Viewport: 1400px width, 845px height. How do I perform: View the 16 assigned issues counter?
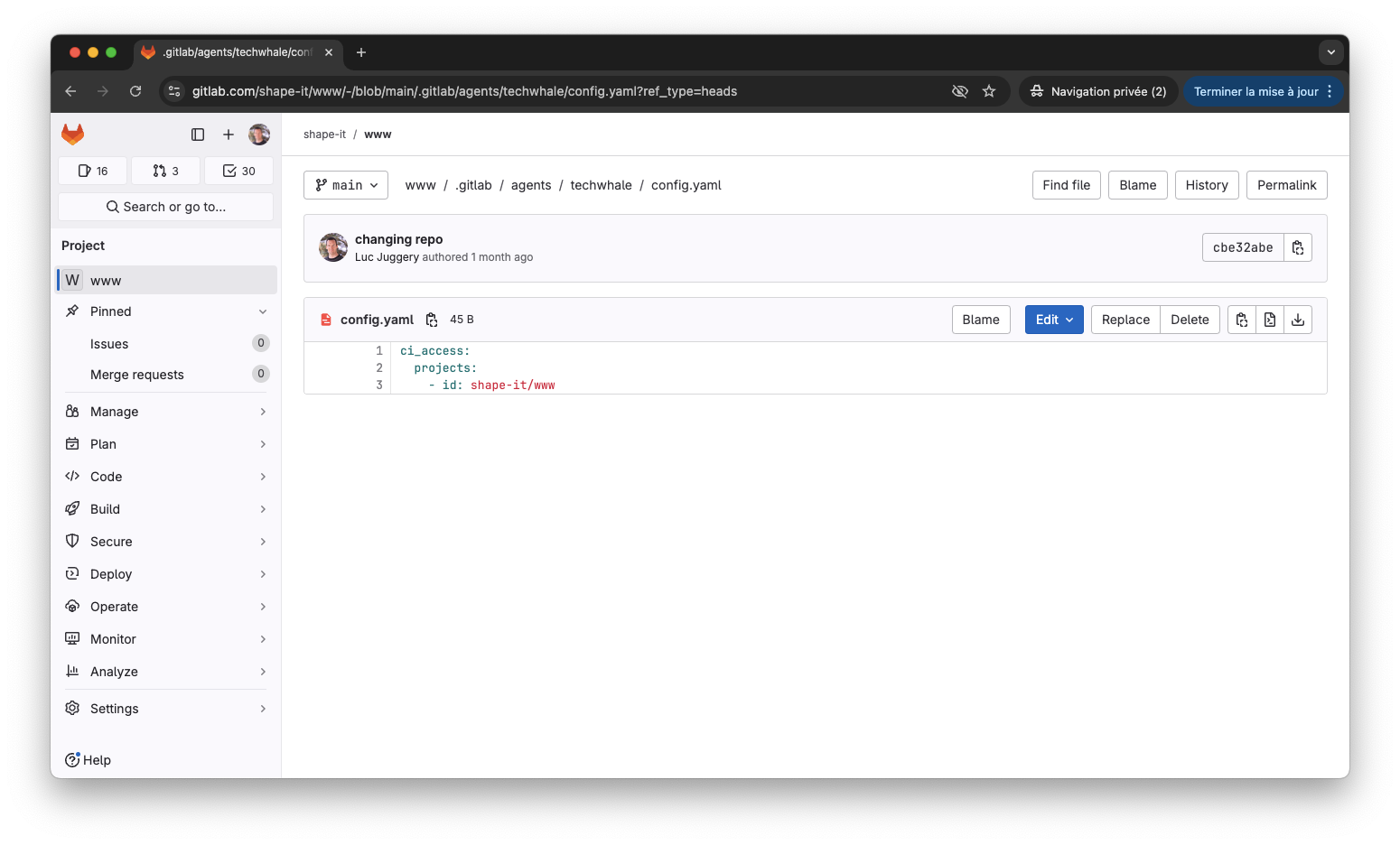tap(93, 171)
